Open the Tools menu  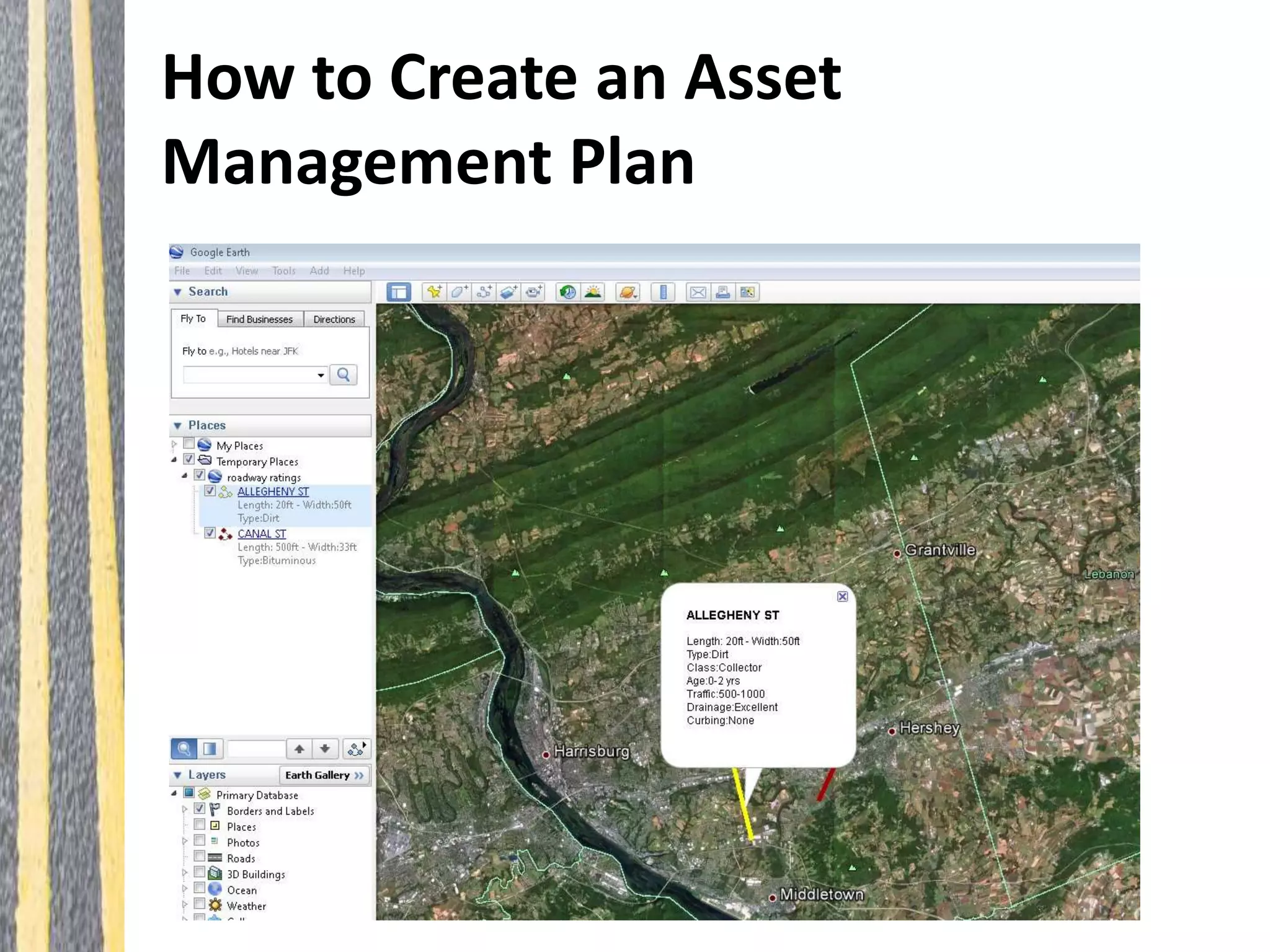pos(284,271)
